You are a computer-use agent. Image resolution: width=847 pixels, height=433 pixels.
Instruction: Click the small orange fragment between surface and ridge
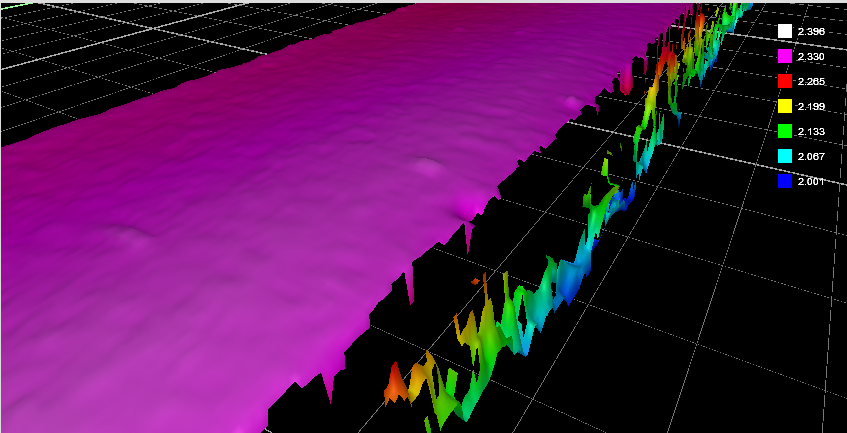click(x=474, y=282)
